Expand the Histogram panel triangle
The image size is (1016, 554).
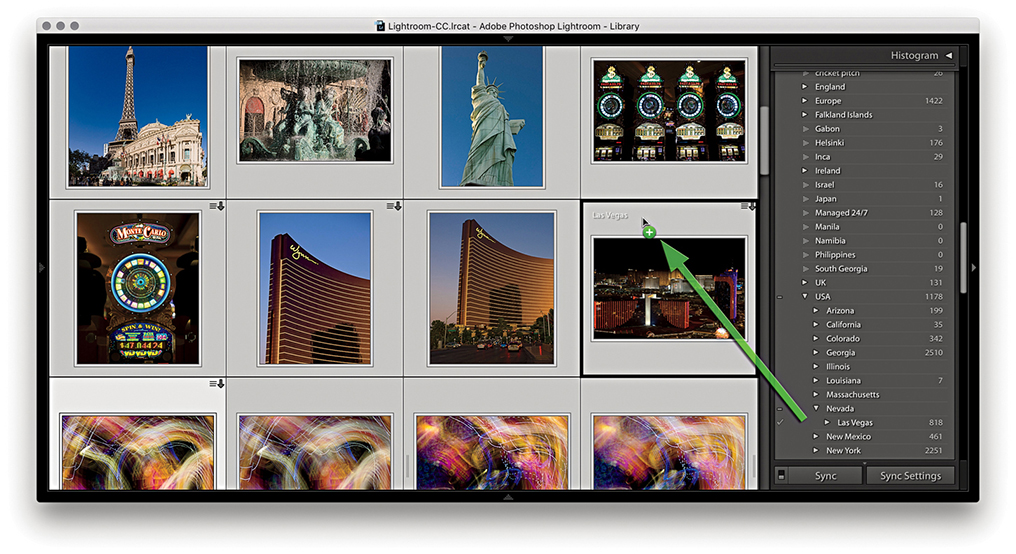click(949, 56)
